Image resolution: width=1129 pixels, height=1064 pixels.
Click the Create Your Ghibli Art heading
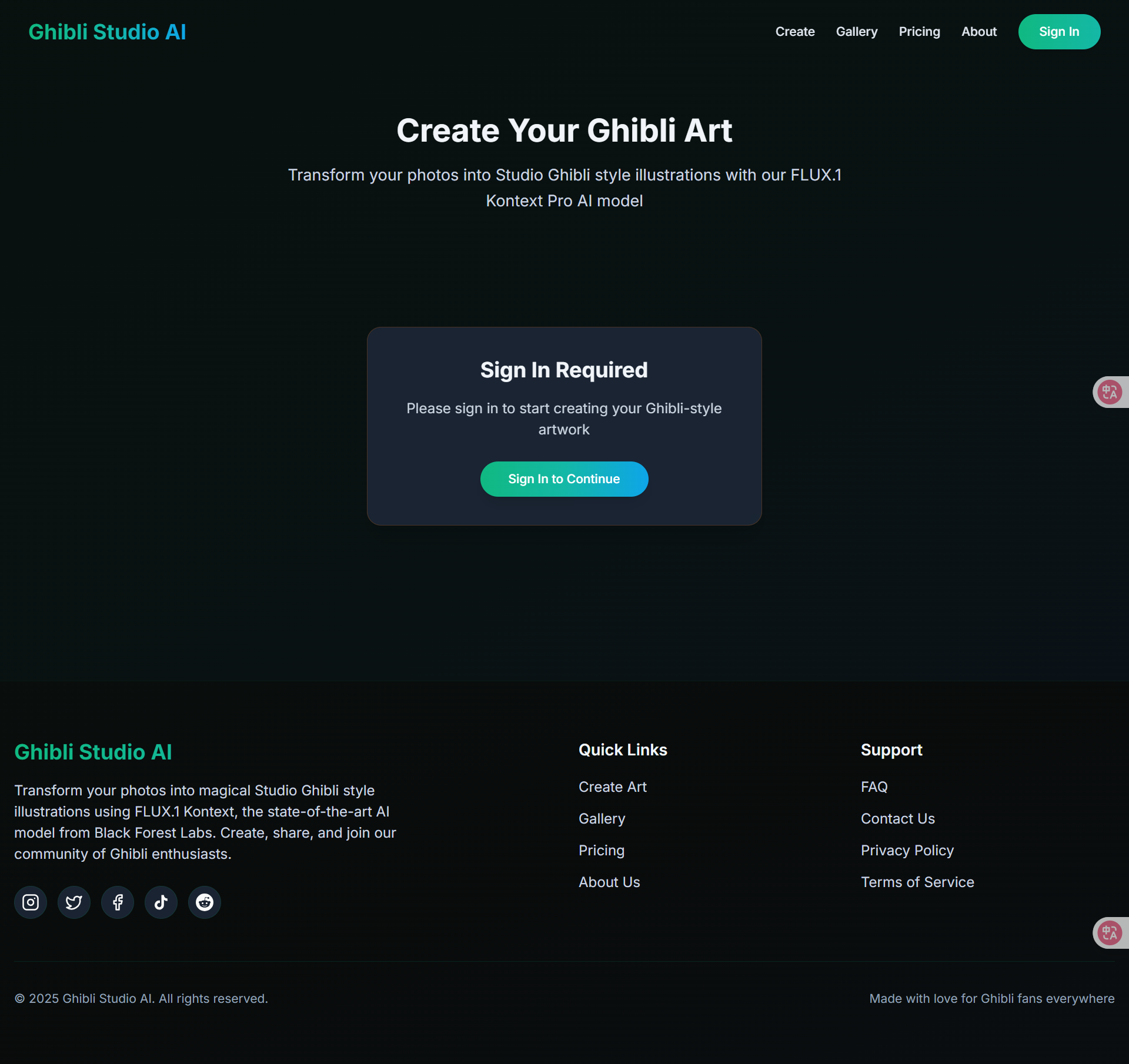[564, 130]
